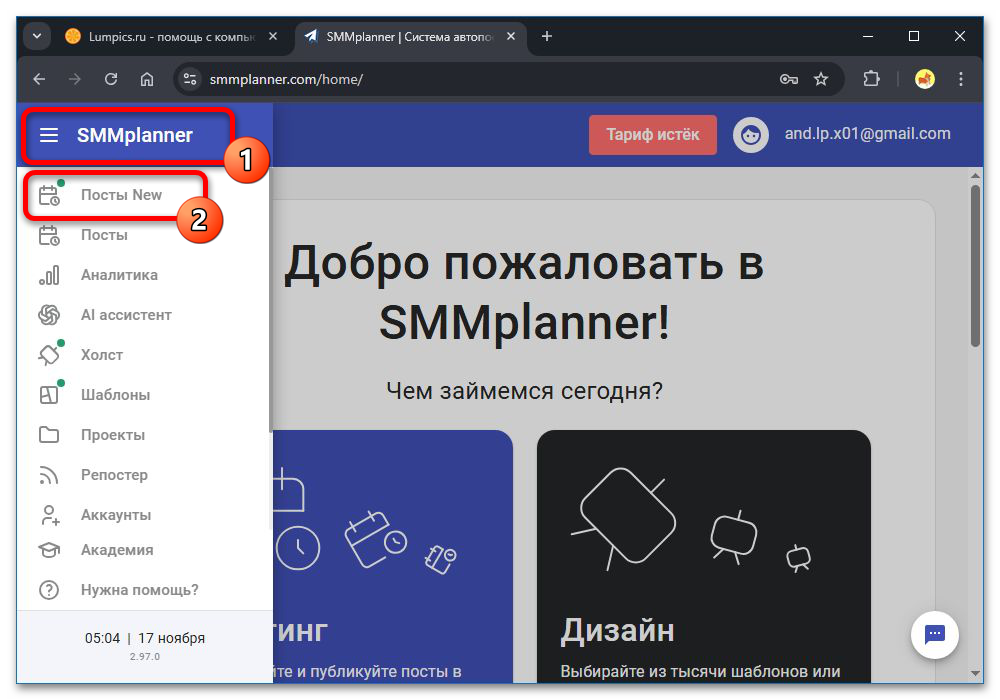This screenshot has height=700, width=1000.
Task: Open Репостер feed icon
Action: [x=49, y=475]
